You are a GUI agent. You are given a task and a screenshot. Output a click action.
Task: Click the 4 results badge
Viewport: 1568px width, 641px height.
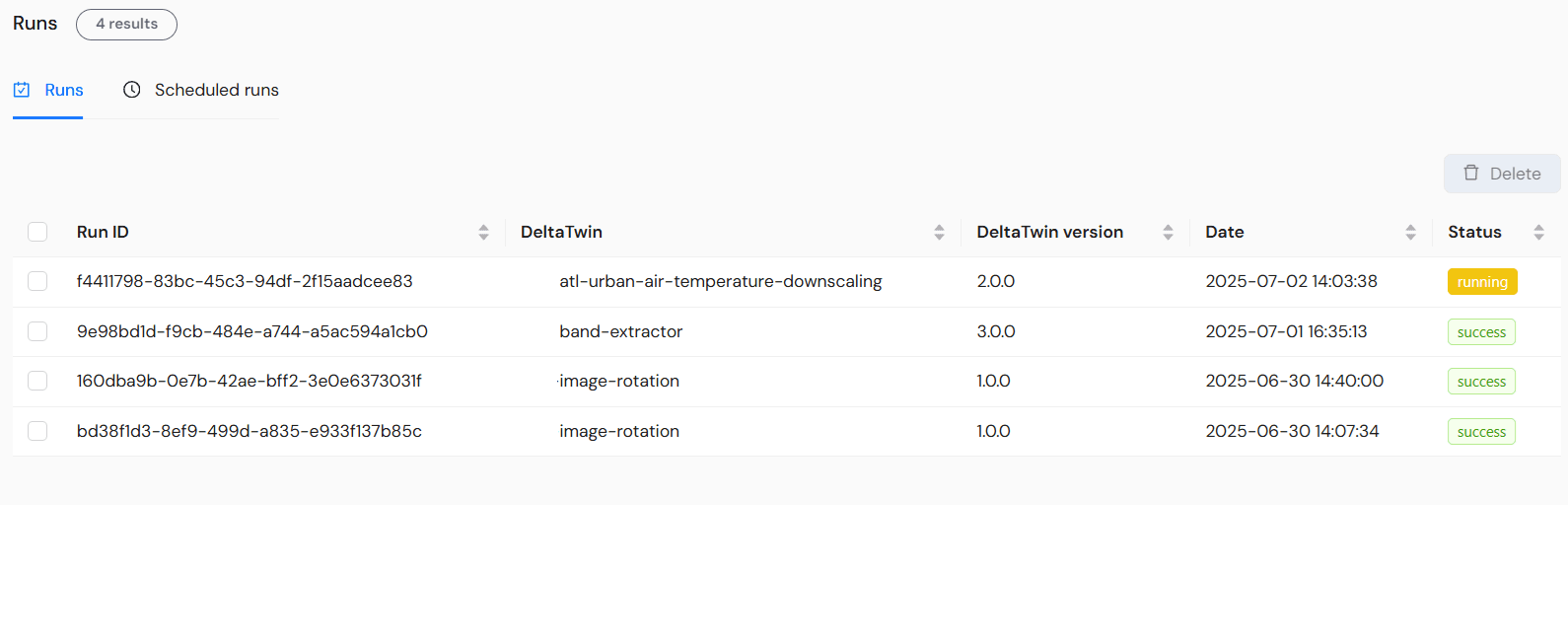tap(126, 24)
